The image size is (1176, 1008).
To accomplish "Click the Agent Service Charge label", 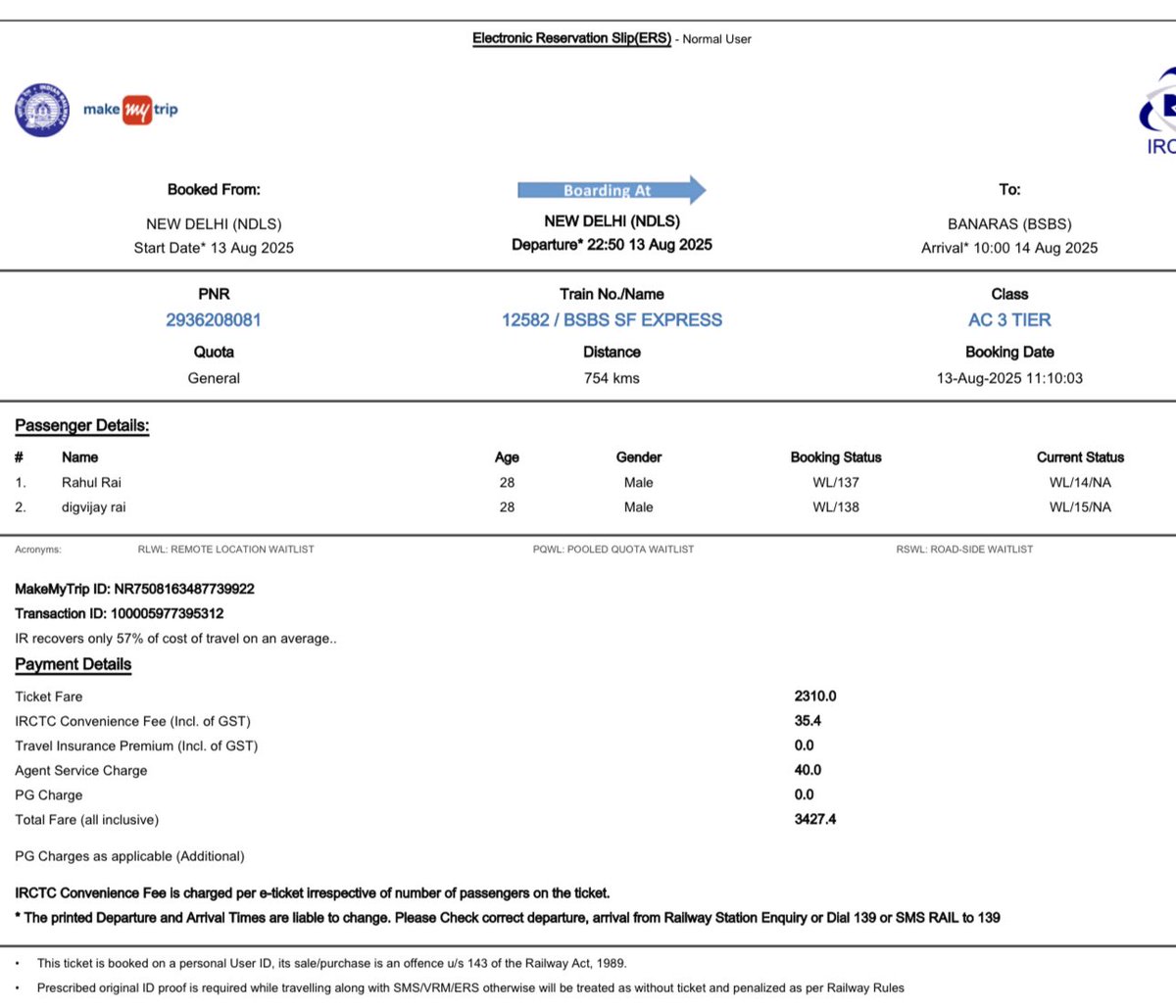I will 81,771.
